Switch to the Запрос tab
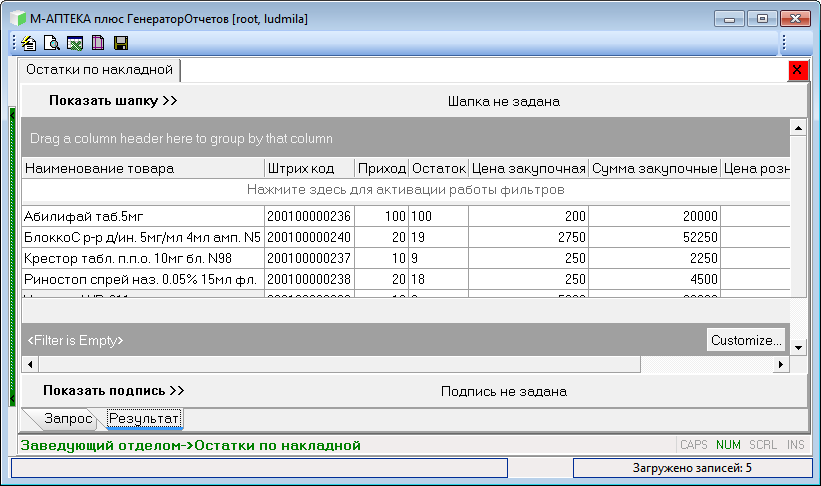This screenshot has height=486, width=821. (68, 418)
